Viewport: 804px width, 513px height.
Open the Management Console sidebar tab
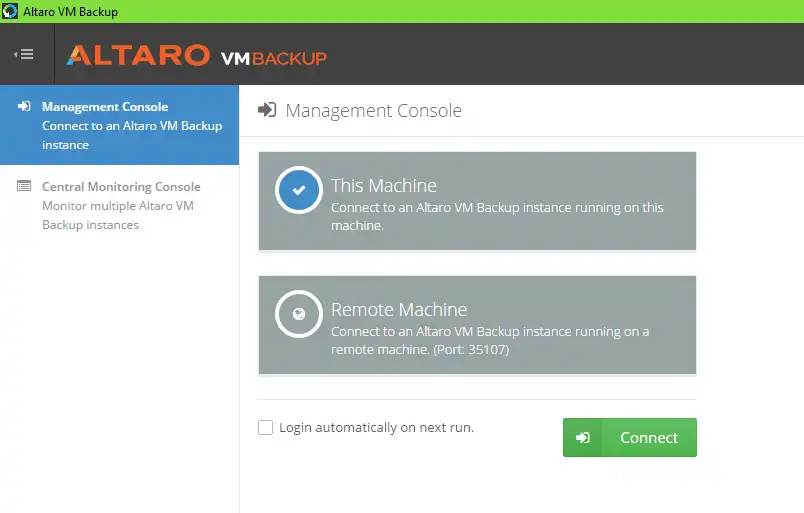point(119,125)
